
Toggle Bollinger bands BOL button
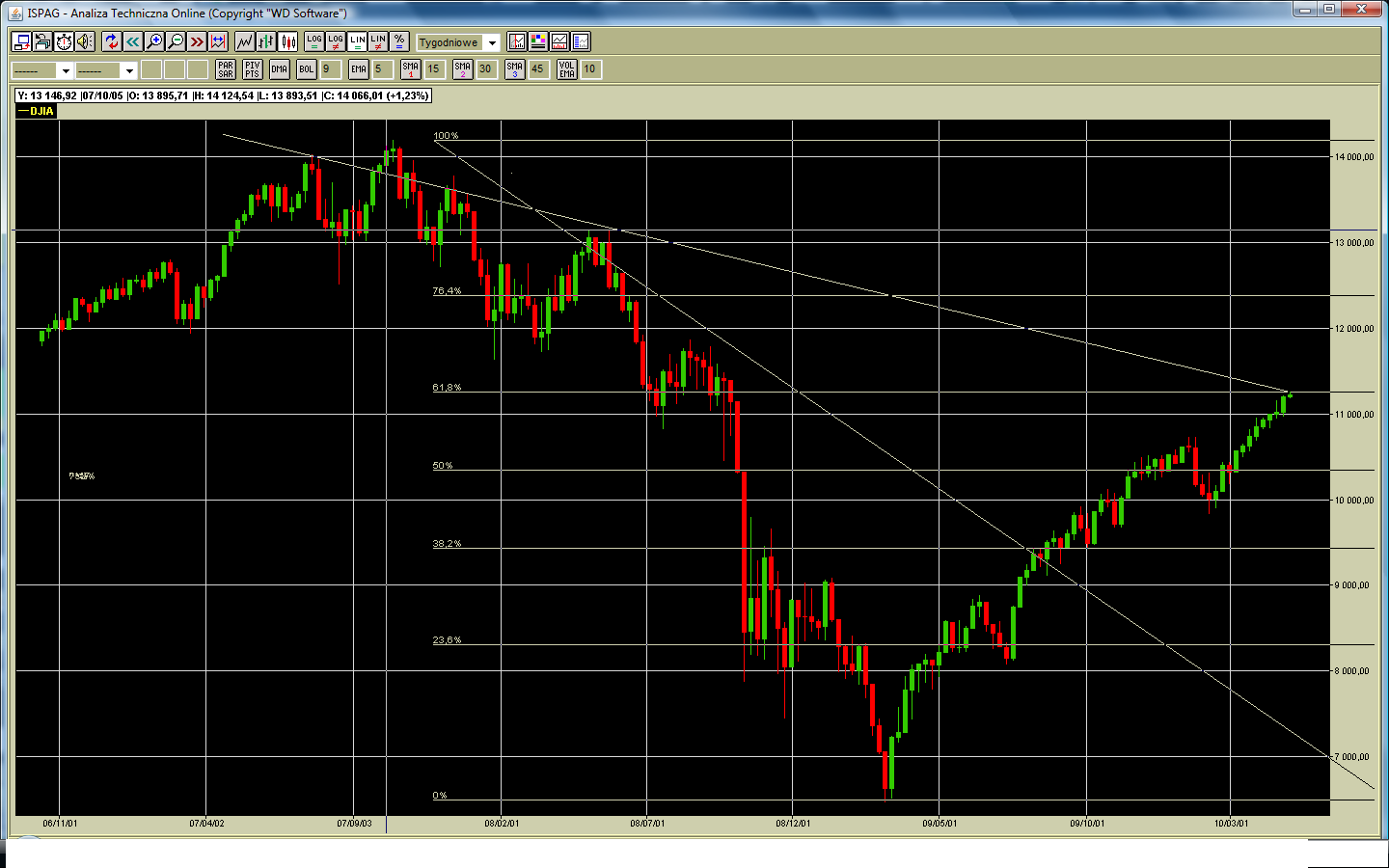tap(307, 69)
